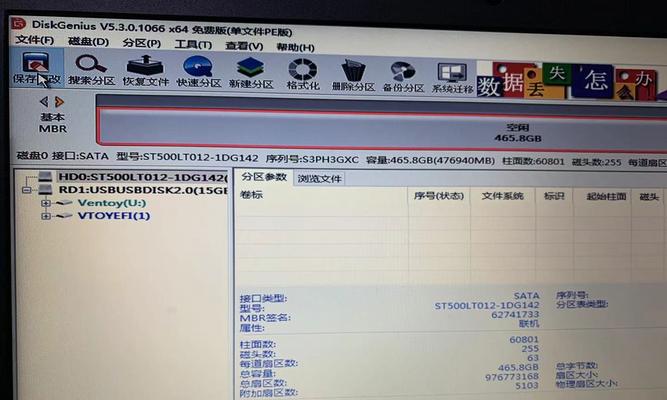Click Delete Partition (删除分区) icon
This screenshot has height=400, width=667.
click(353, 76)
